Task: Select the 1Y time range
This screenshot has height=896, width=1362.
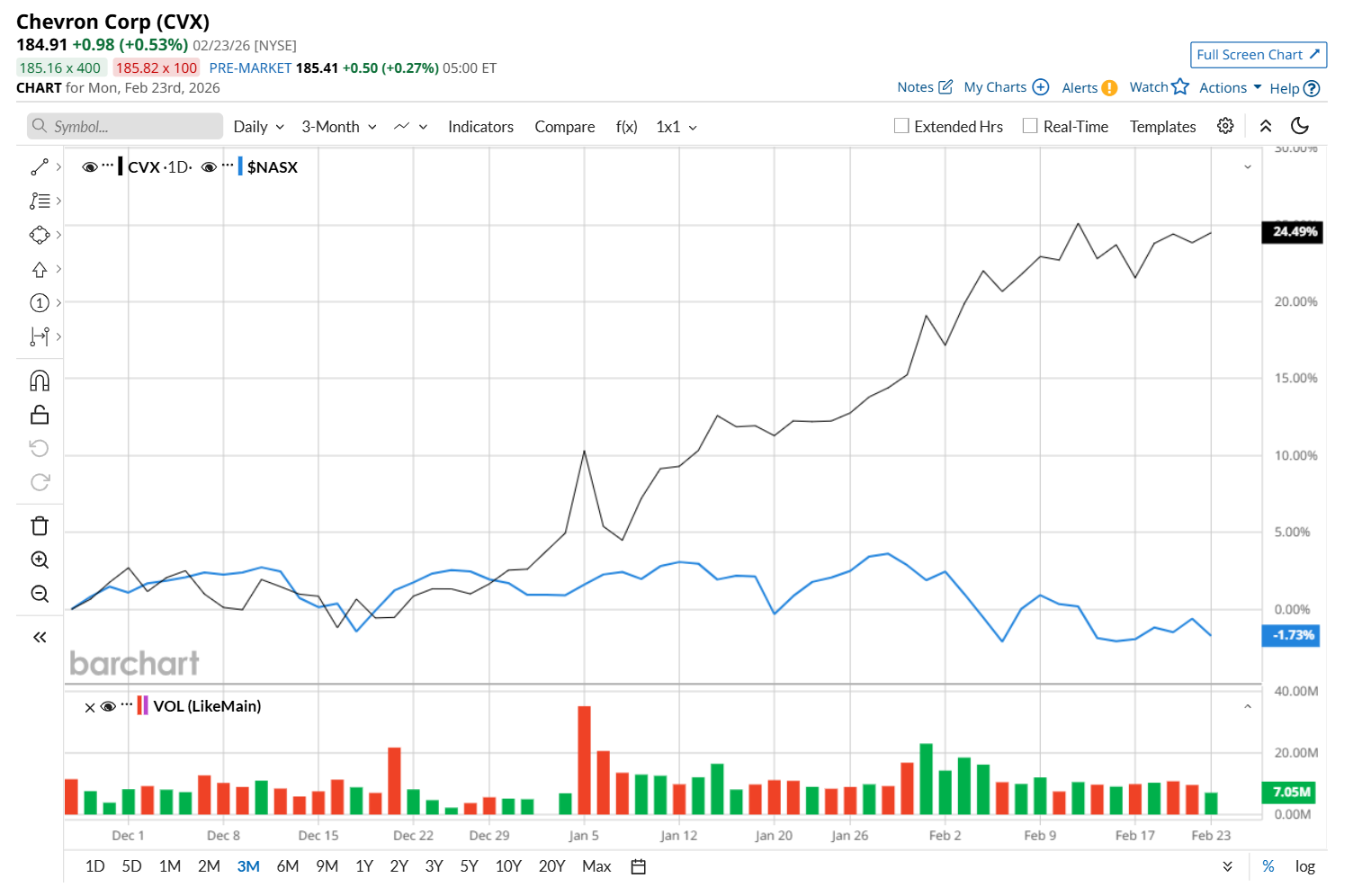Action: 364,866
